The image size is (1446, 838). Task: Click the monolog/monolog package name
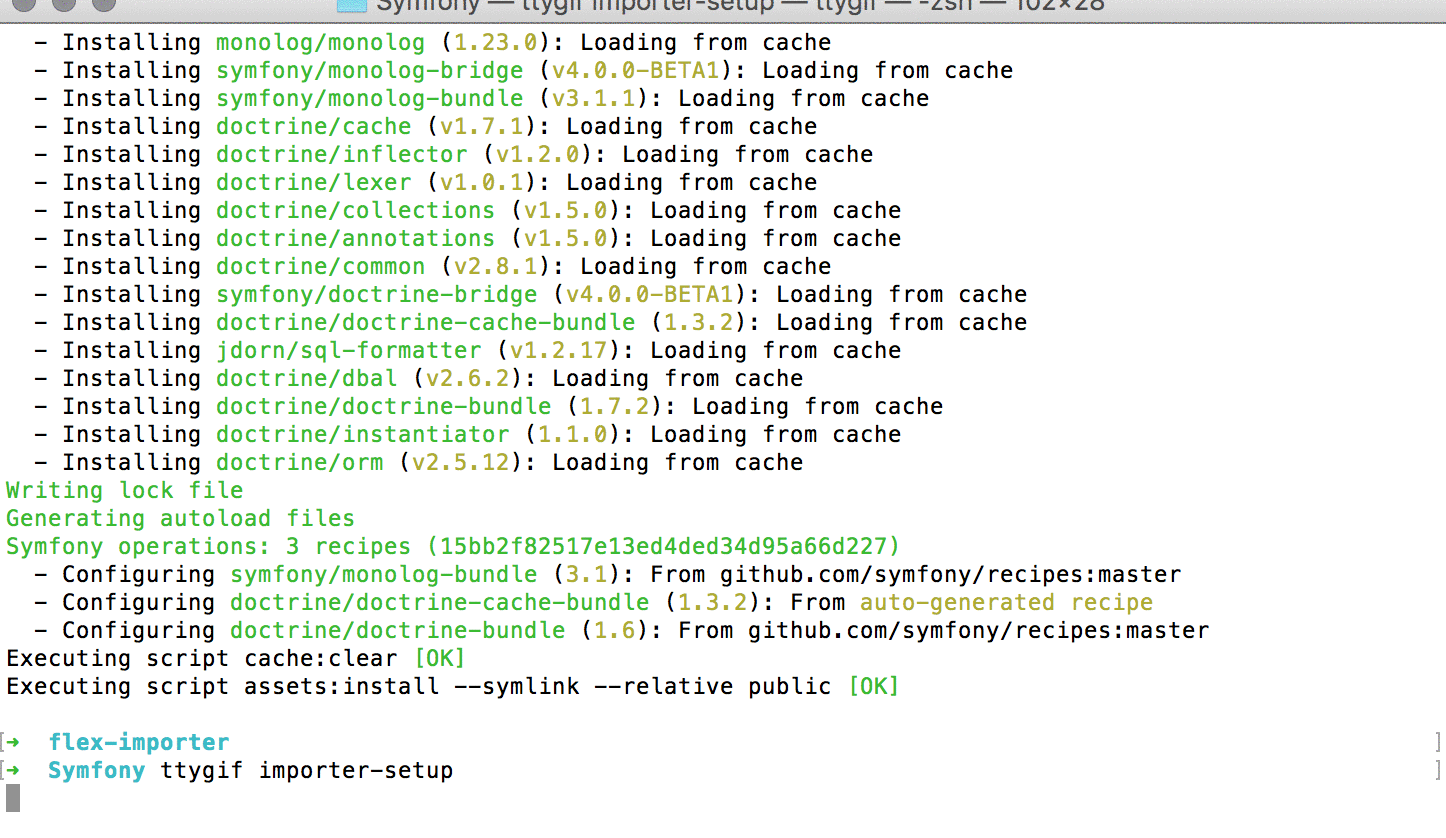tap(320, 43)
